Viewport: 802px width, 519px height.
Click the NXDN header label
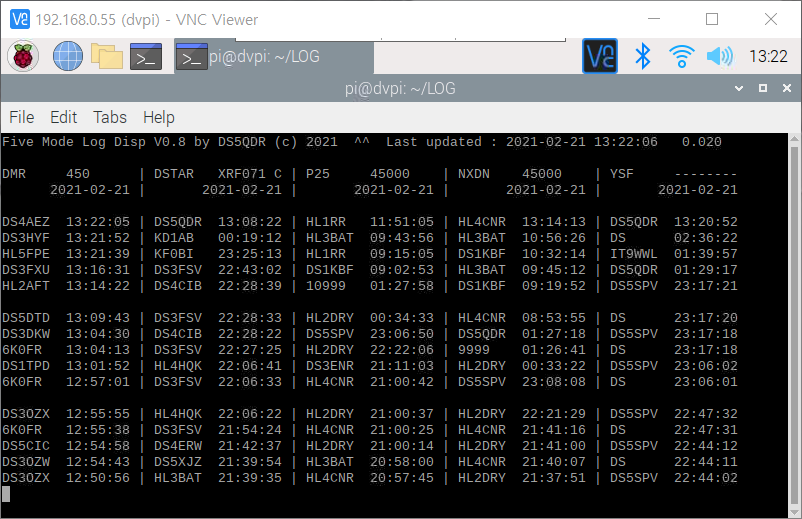474,174
